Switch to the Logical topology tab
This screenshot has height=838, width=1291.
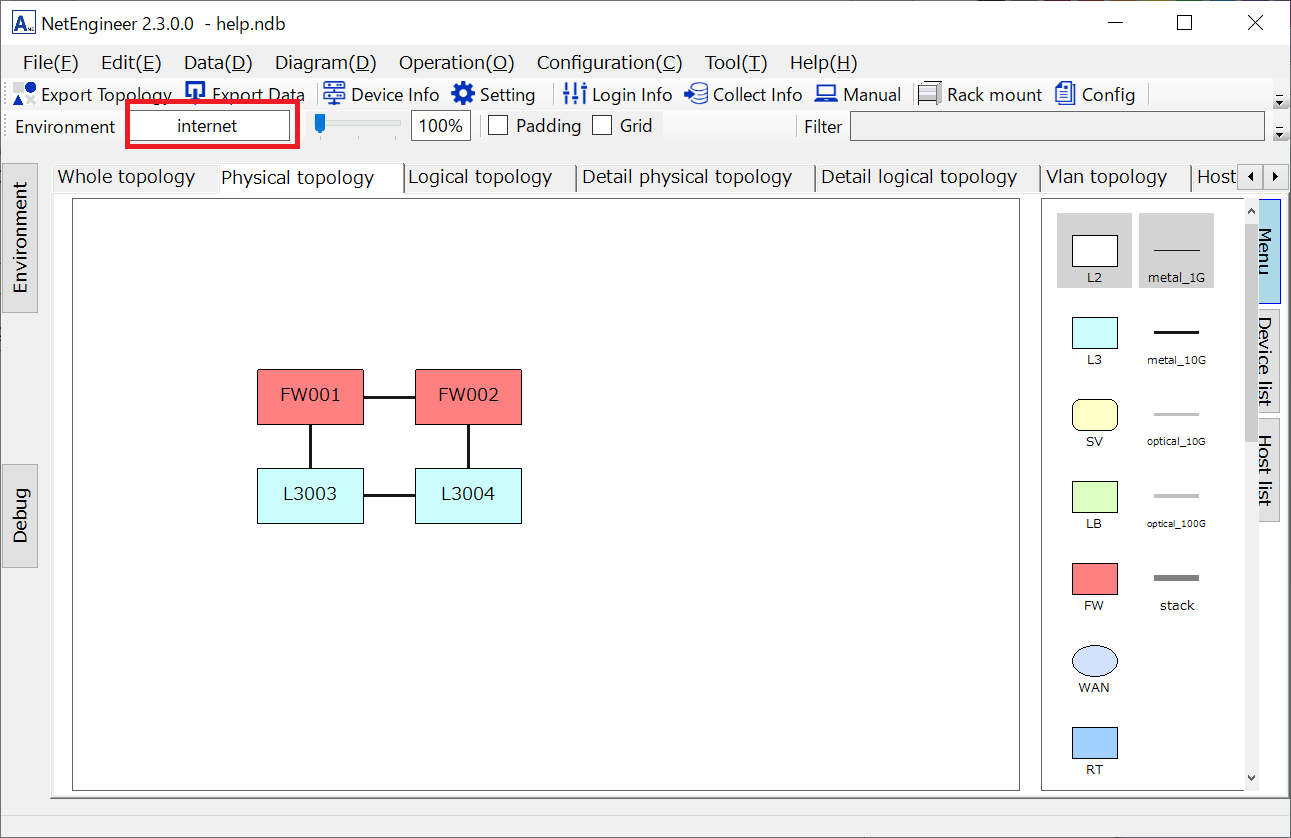pos(480,177)
